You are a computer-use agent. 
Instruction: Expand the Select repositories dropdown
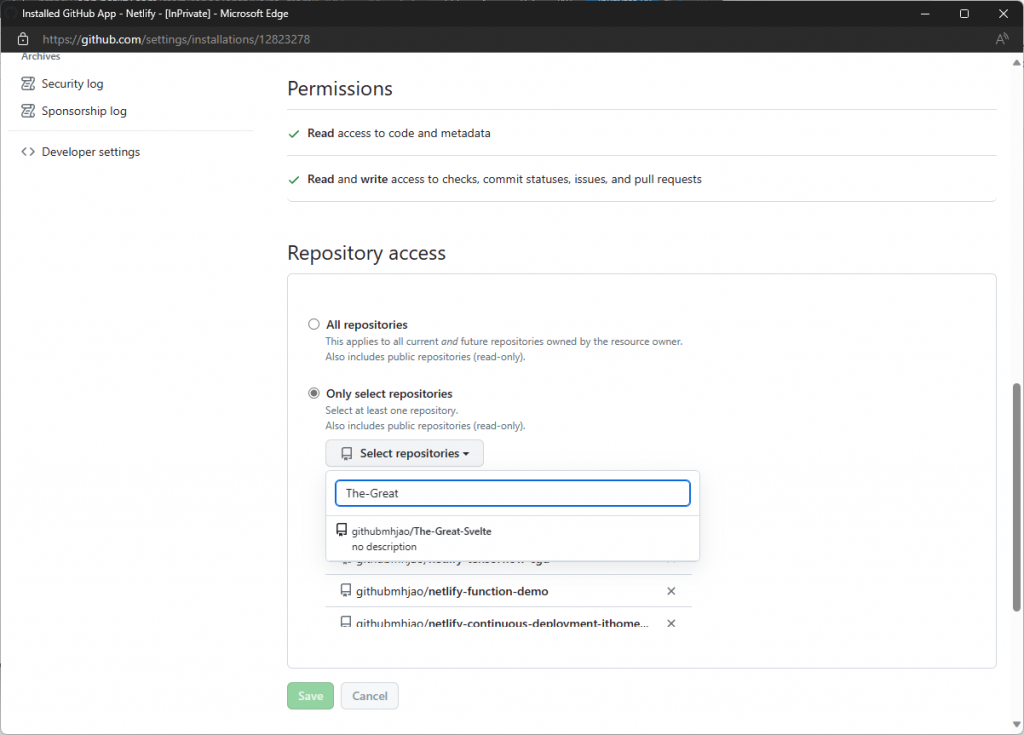pyautogui.click(x=404, y=453)
